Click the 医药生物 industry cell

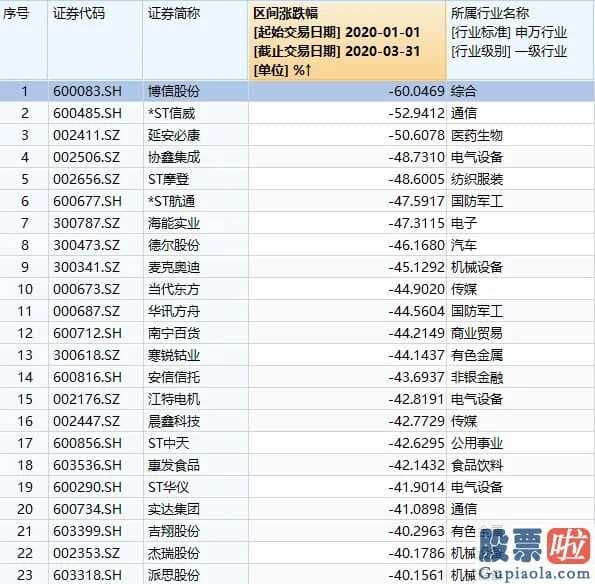477,135
